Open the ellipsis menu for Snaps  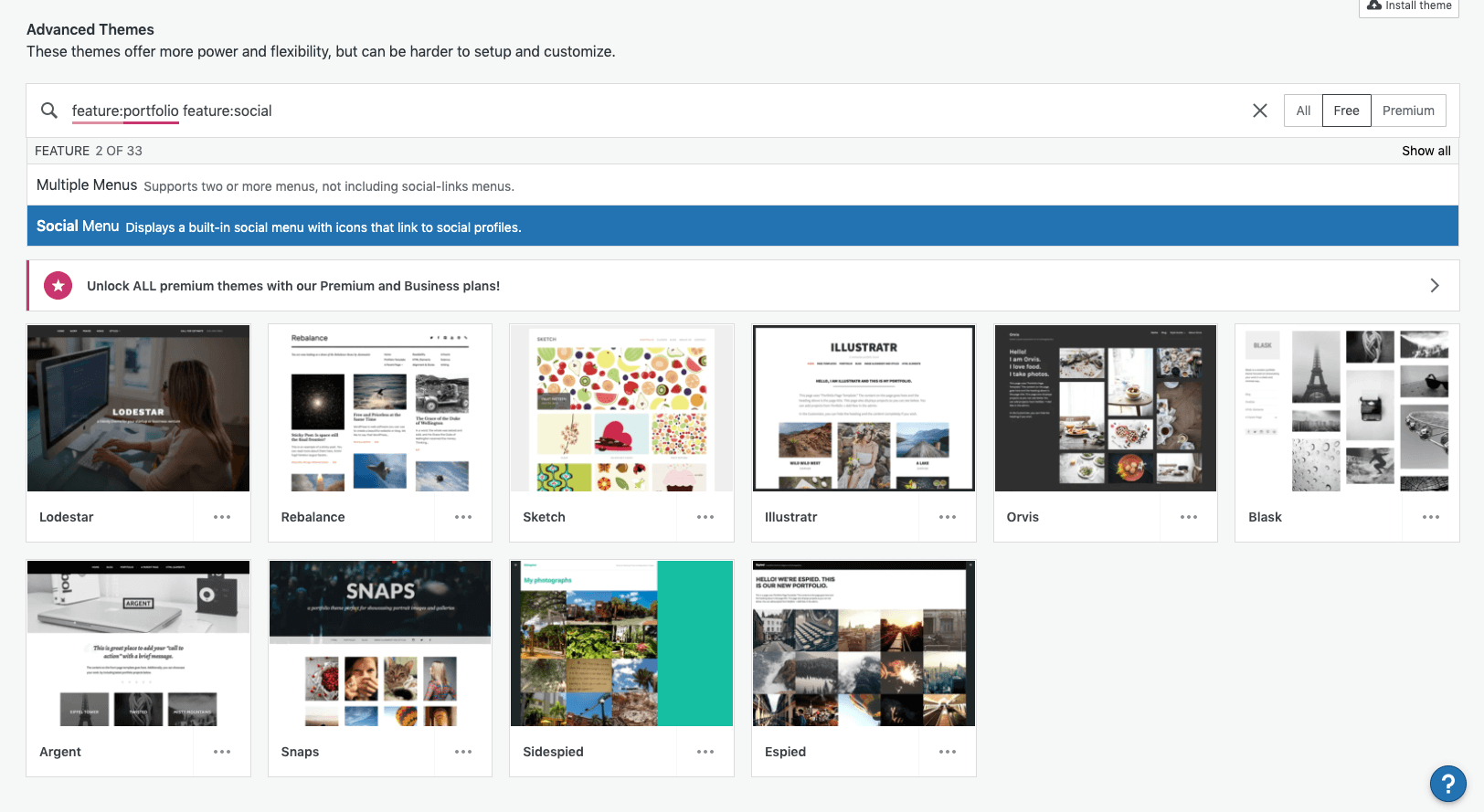pos(463,752)
